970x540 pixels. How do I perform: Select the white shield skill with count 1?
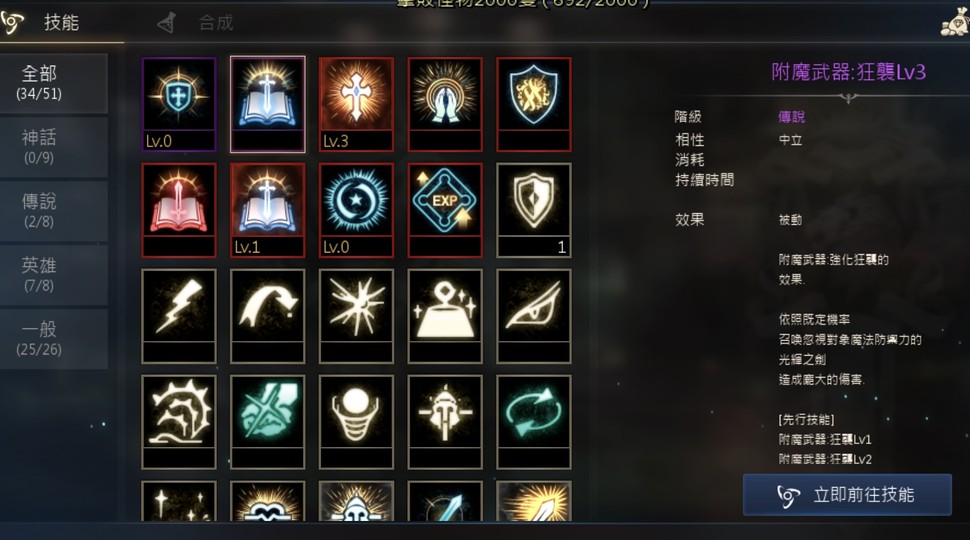(534, 210)
